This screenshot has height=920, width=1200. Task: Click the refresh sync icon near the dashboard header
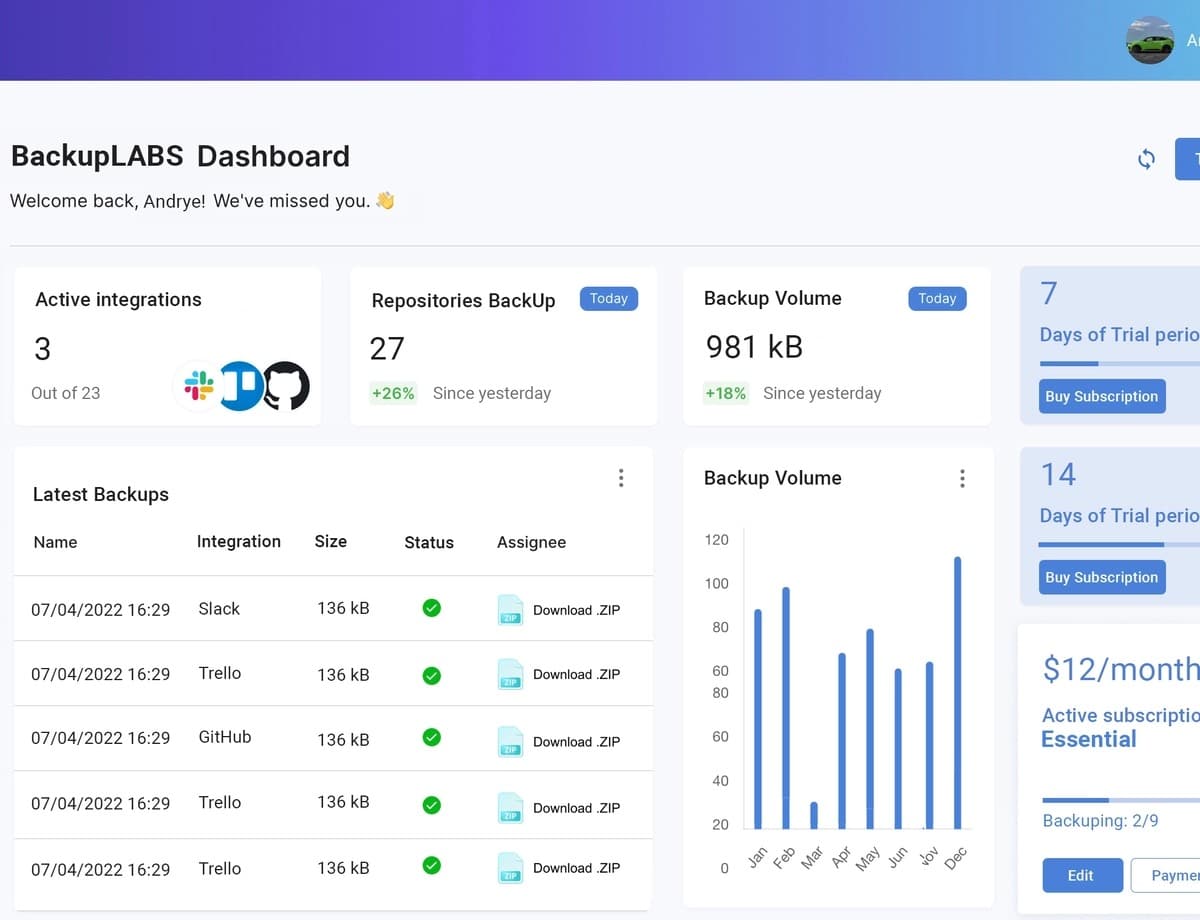[1146, 158]
